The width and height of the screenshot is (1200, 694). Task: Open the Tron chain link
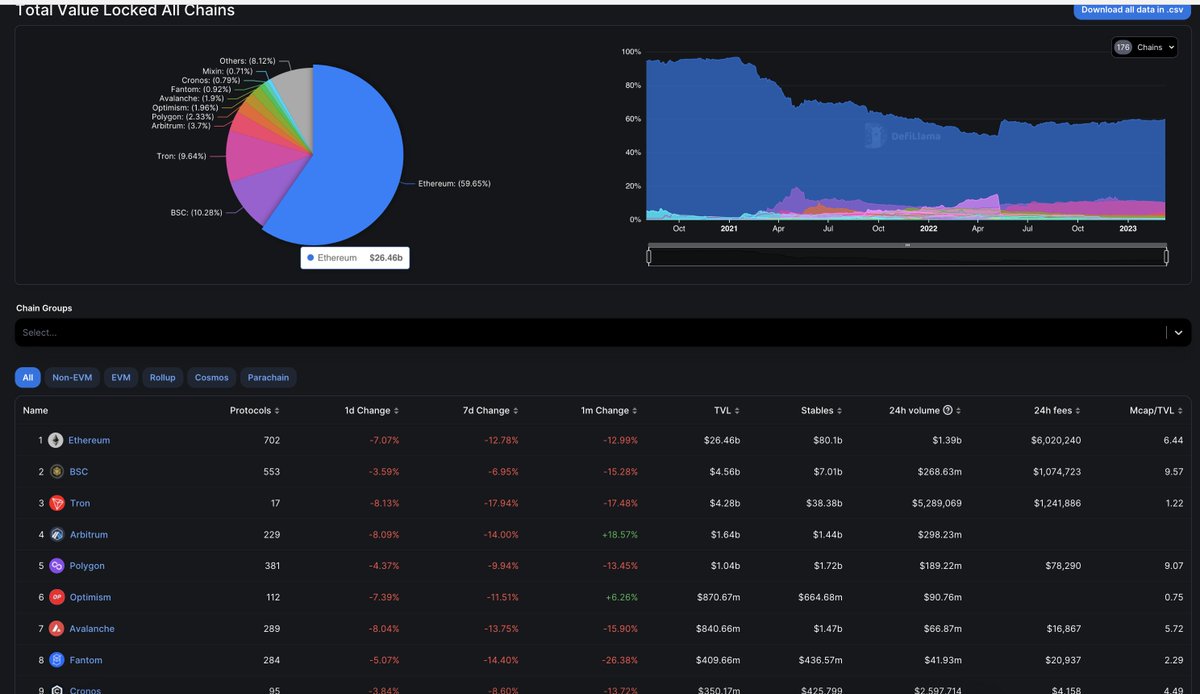[80, 503]
